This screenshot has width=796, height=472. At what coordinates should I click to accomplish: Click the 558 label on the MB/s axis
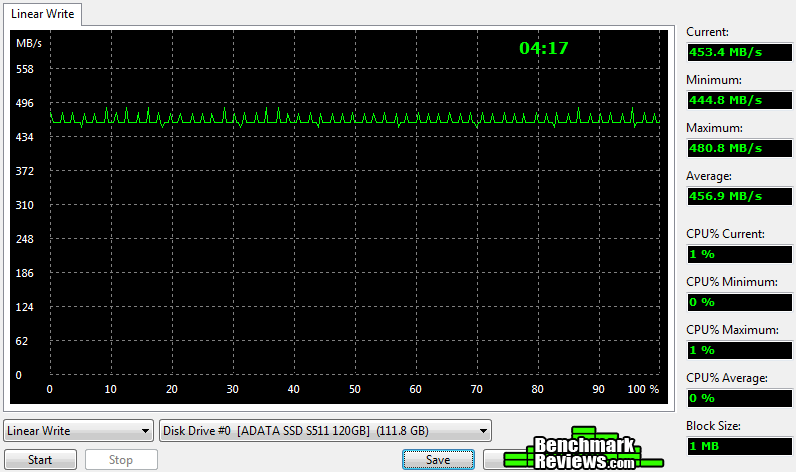(24, 69)
